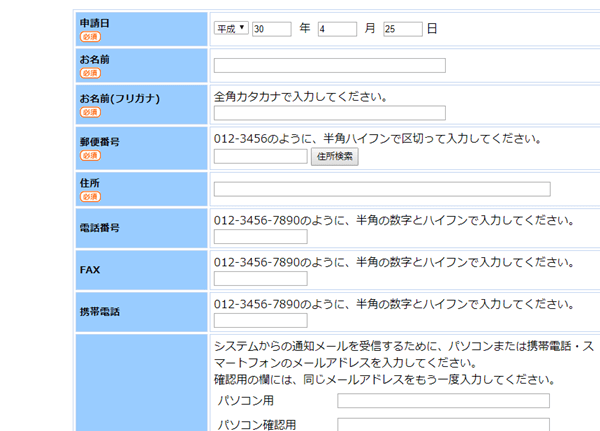
Task: Click the year field containing 30
Action: click(271, 29)
